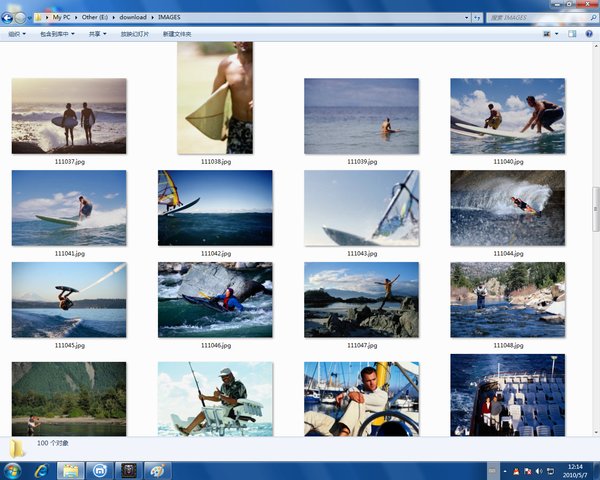Launch Internet Explorer from the taskbar
The width and height of the screenshot is (600, 480).
click(42, 469)
